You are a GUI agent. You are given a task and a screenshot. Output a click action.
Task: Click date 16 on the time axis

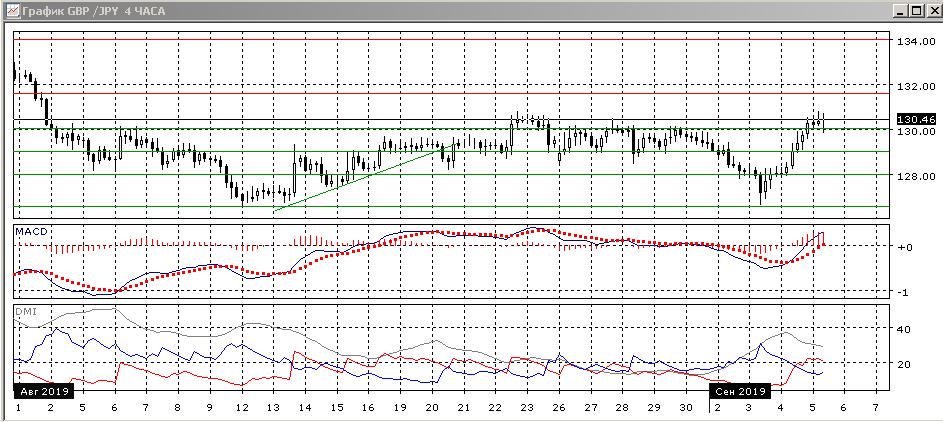tap(368, 408)
